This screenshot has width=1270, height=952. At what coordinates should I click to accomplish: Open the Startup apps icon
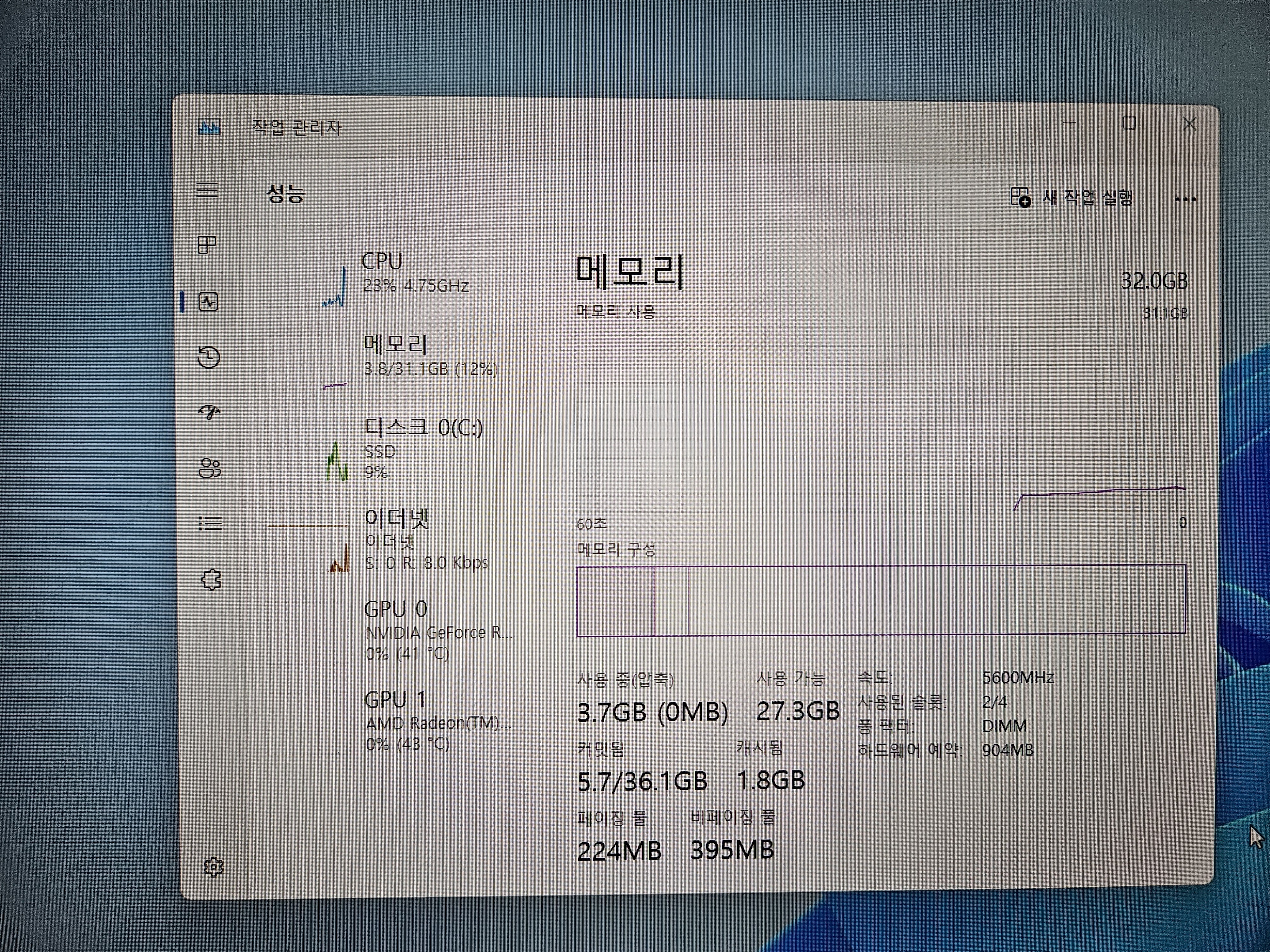pyautogui.click(x=210, y=412)
